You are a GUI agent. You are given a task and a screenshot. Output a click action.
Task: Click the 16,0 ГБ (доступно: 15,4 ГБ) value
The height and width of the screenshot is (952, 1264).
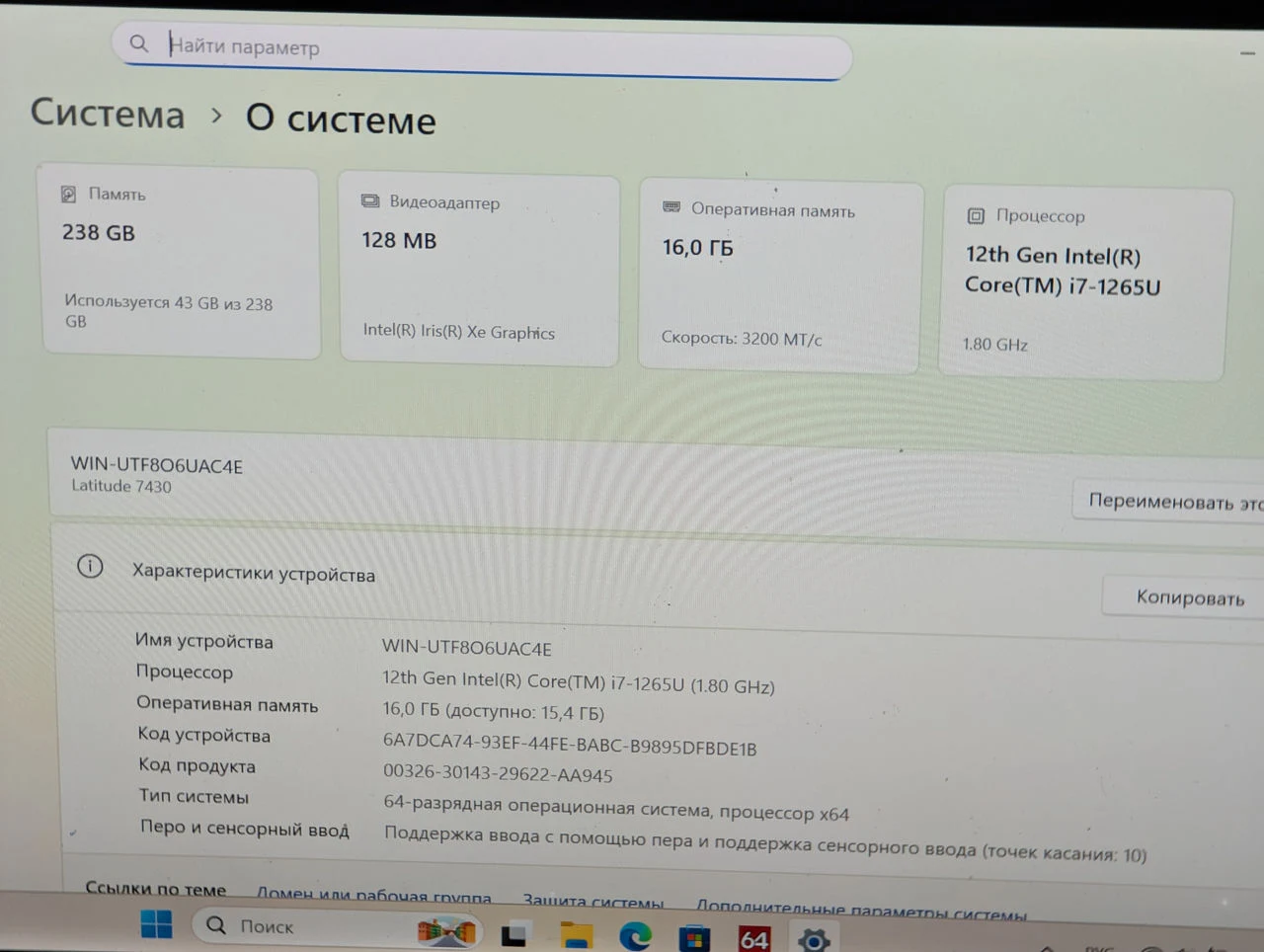[494, 711]
